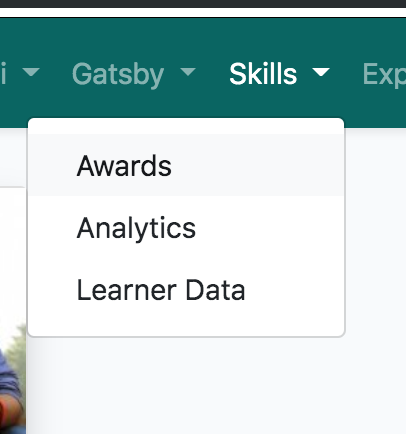Click the cut-off nav label ending in "i"
The width and height of the screenshot is (406, 434).
click(x=3, y=73)
